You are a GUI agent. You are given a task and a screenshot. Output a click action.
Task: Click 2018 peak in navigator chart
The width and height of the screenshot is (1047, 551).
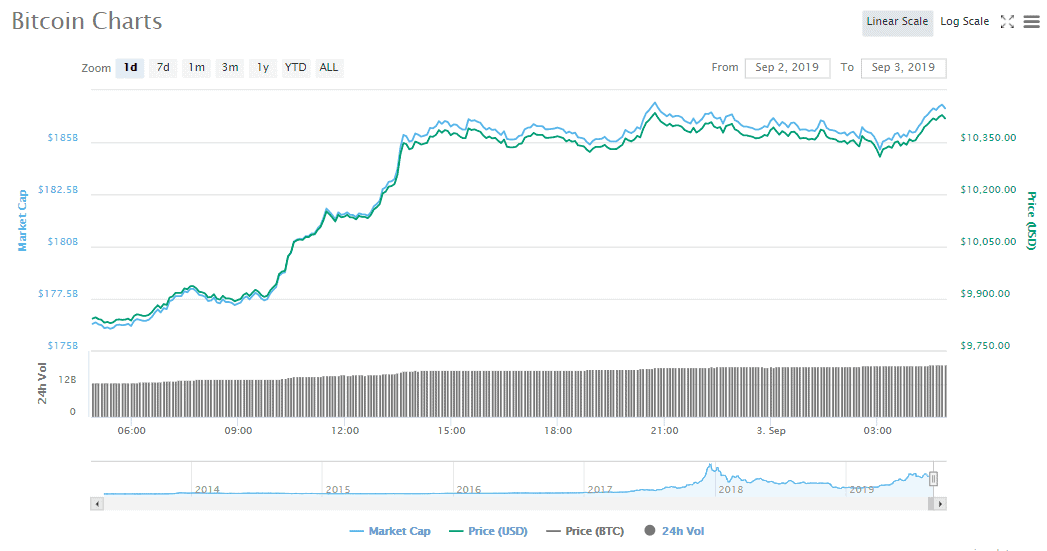(711, 467)
